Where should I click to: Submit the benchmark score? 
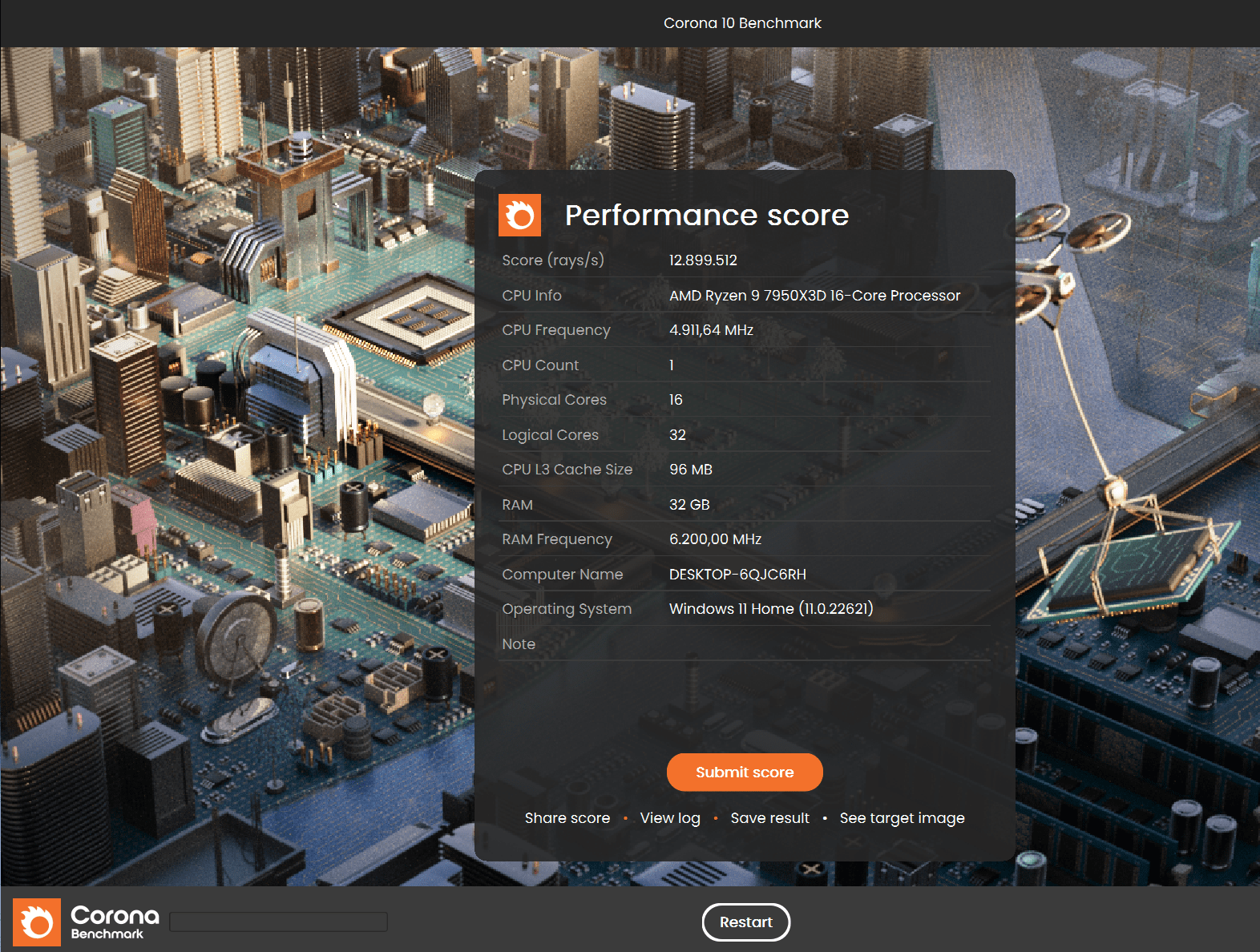tap(745, 772)
